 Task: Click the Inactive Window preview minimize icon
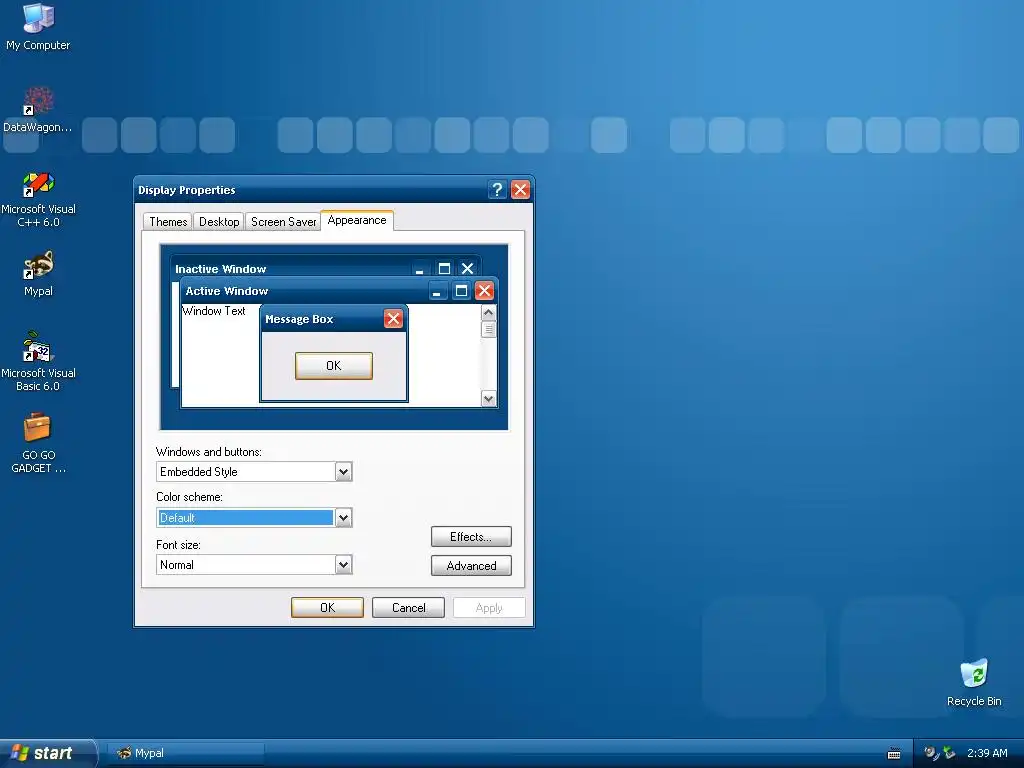tap(420, 268)
